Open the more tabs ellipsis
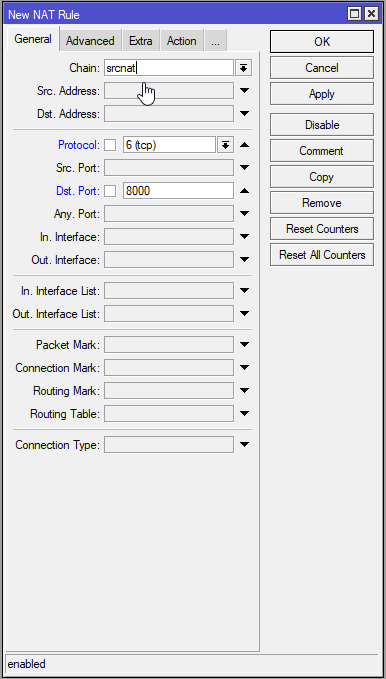Screen dimensions: 386x679 click(215, 41)
